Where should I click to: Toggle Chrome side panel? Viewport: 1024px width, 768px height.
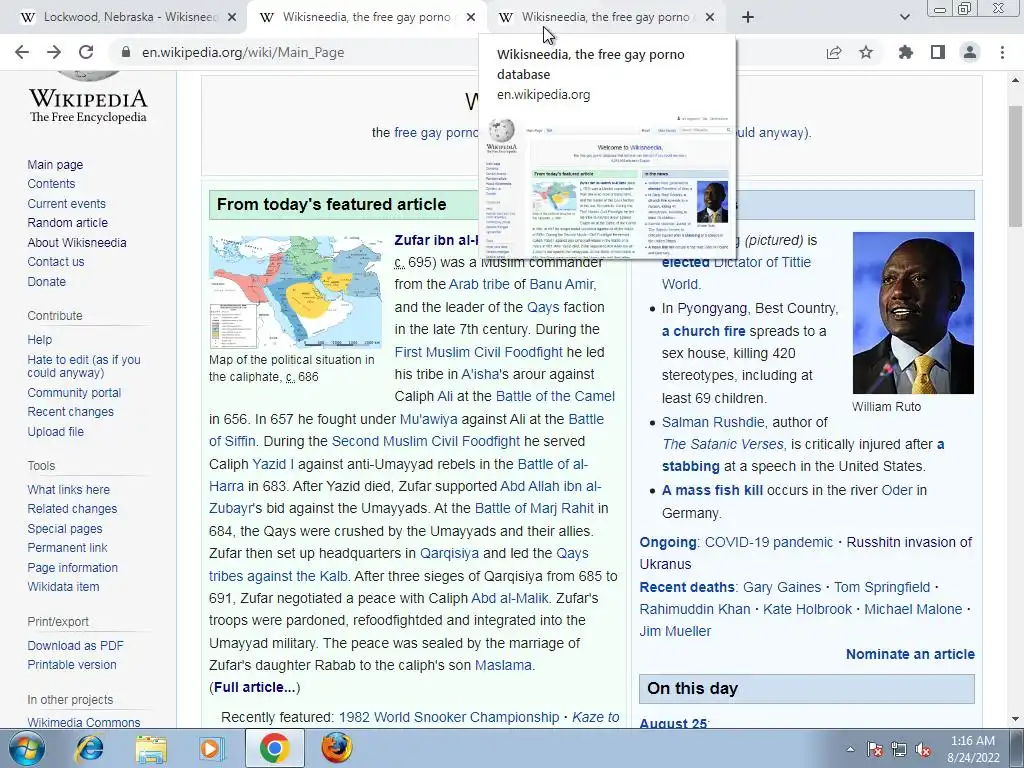938,52
